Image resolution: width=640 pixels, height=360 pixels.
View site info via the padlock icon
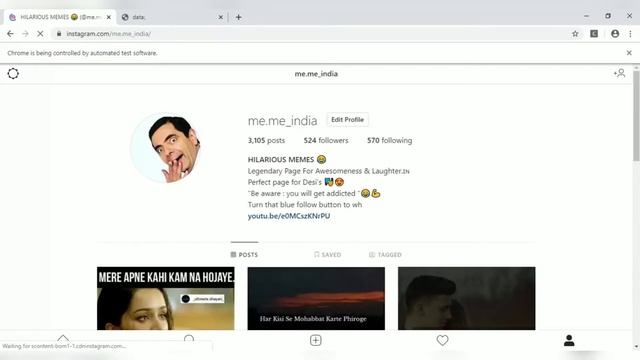pos(59,34)
